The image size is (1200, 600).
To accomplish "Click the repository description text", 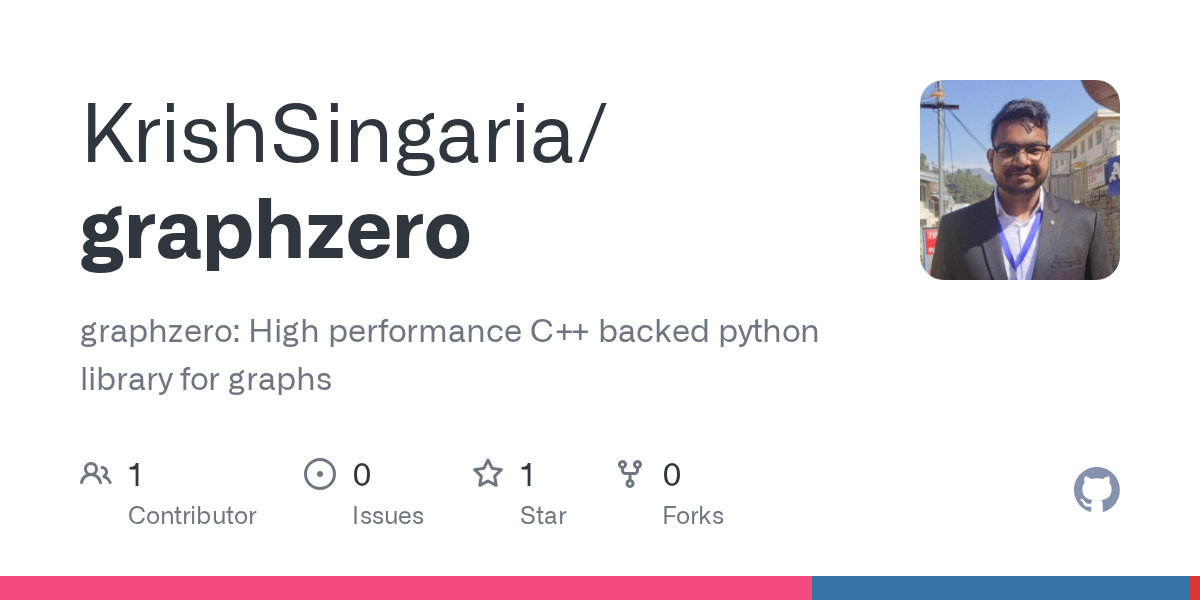I will (450, 355).
